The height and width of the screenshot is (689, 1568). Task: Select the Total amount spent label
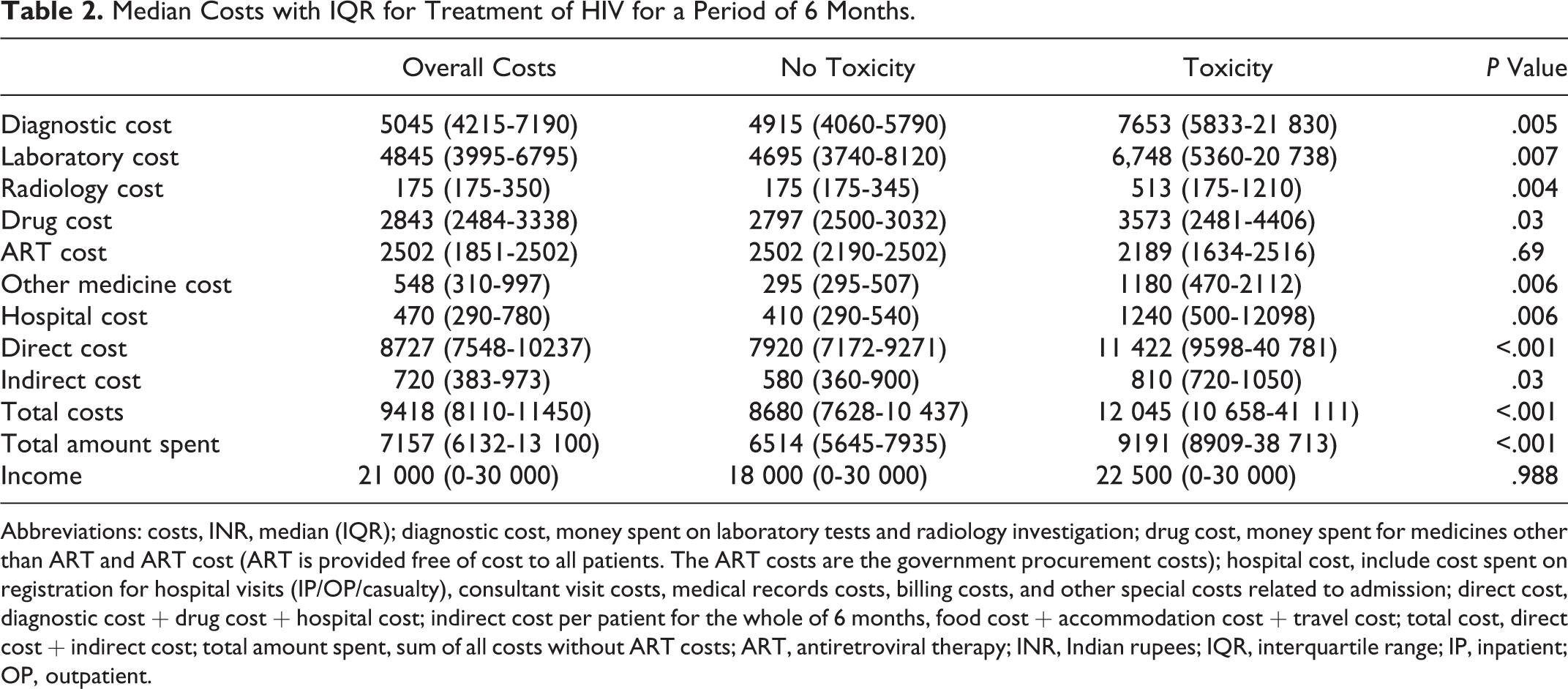click(110, 444)
